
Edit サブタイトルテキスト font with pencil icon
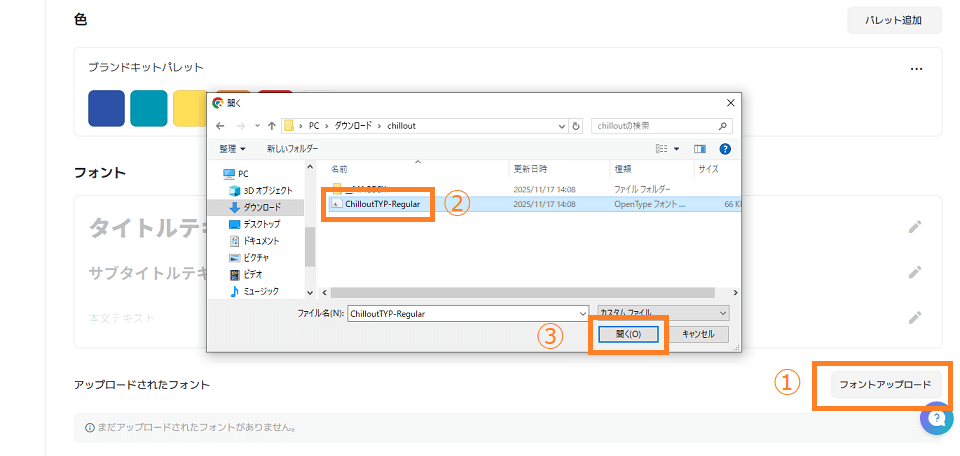point(915,272)
